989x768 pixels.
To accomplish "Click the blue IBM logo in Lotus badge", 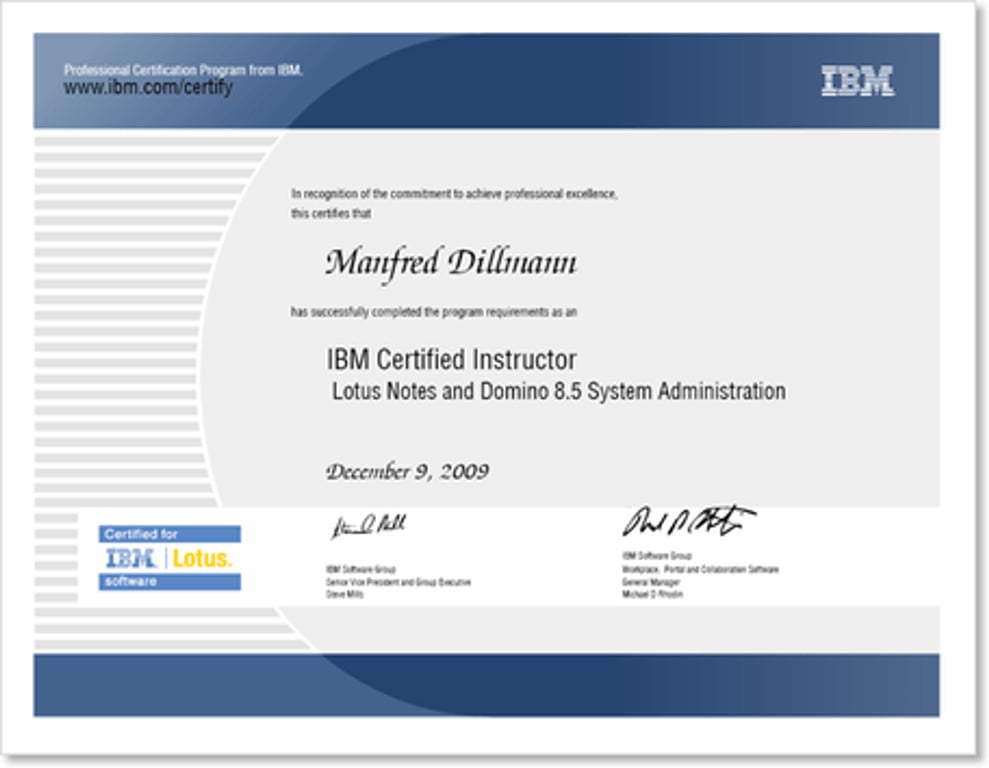I will 131,558.
